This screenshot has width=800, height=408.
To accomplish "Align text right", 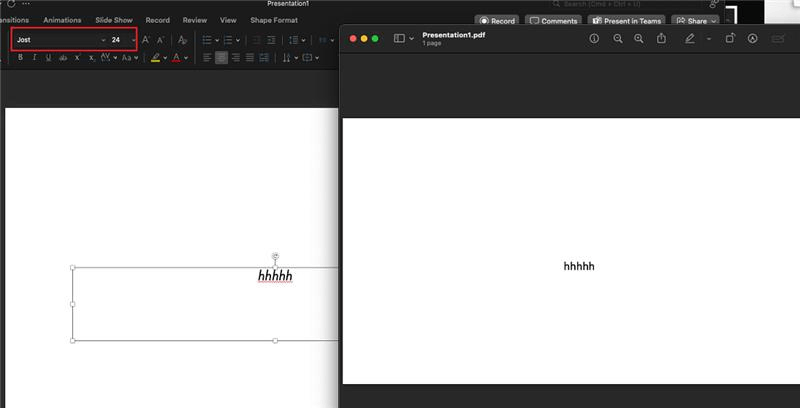I will 235,58.
